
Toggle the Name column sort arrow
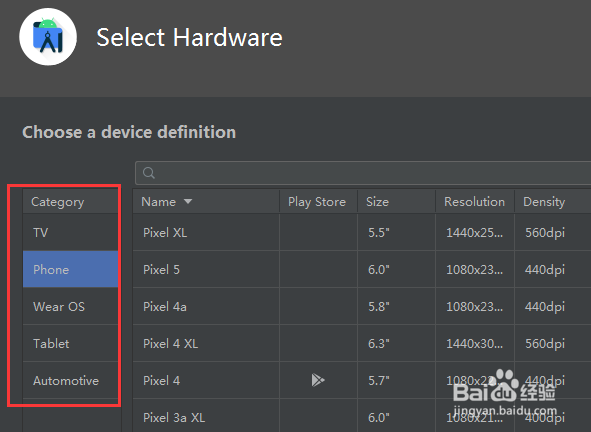coord(188,202)
